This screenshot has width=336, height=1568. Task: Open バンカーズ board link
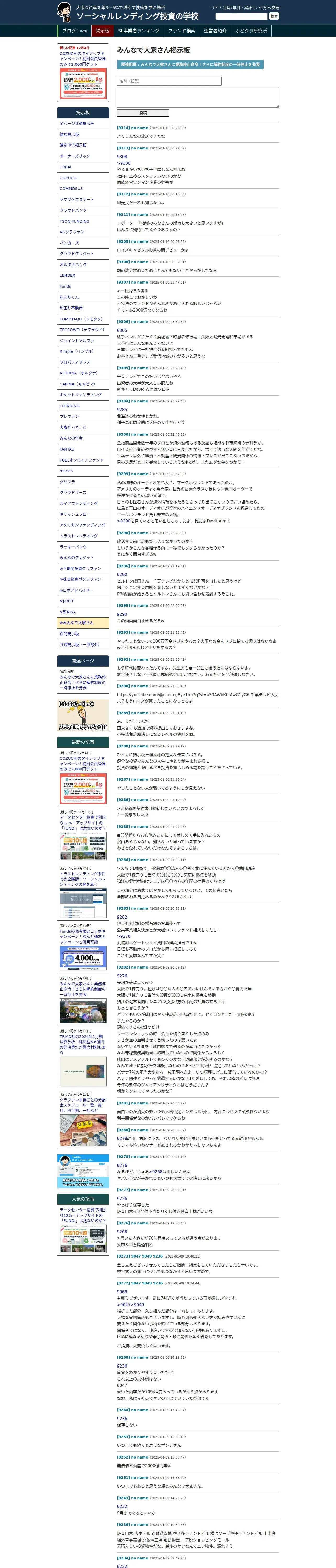tap(83, 243)
